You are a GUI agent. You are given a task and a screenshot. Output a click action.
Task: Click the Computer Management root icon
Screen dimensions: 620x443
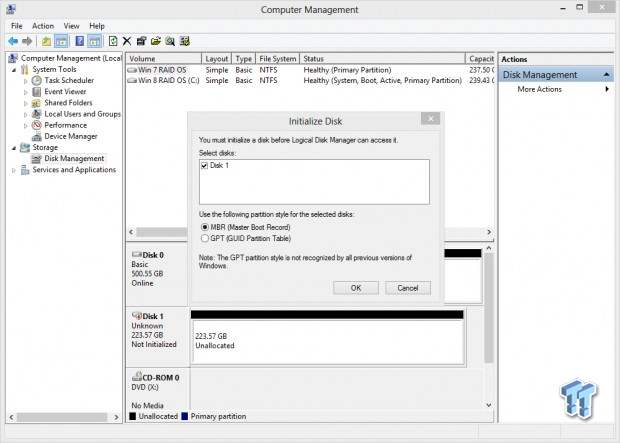pyautogui.click(x=13, y=58)
